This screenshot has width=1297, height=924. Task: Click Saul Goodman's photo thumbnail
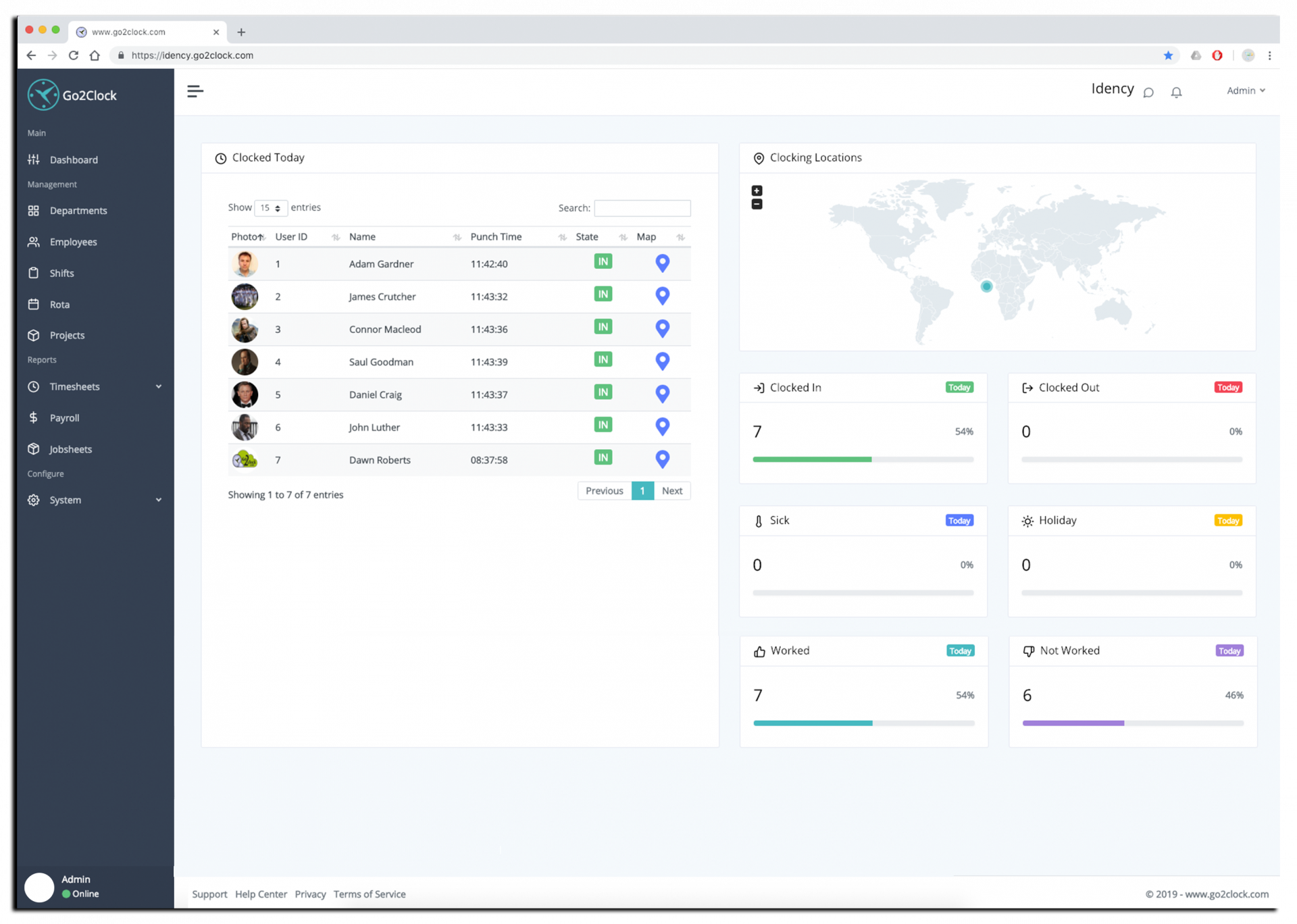[x=245, y=362]
